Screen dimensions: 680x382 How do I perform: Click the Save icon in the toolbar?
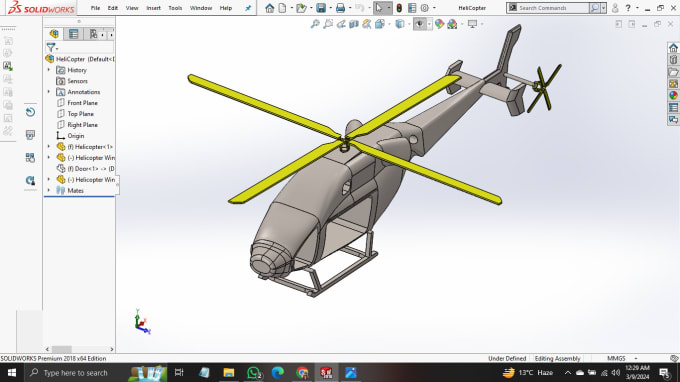pos(321,8)
